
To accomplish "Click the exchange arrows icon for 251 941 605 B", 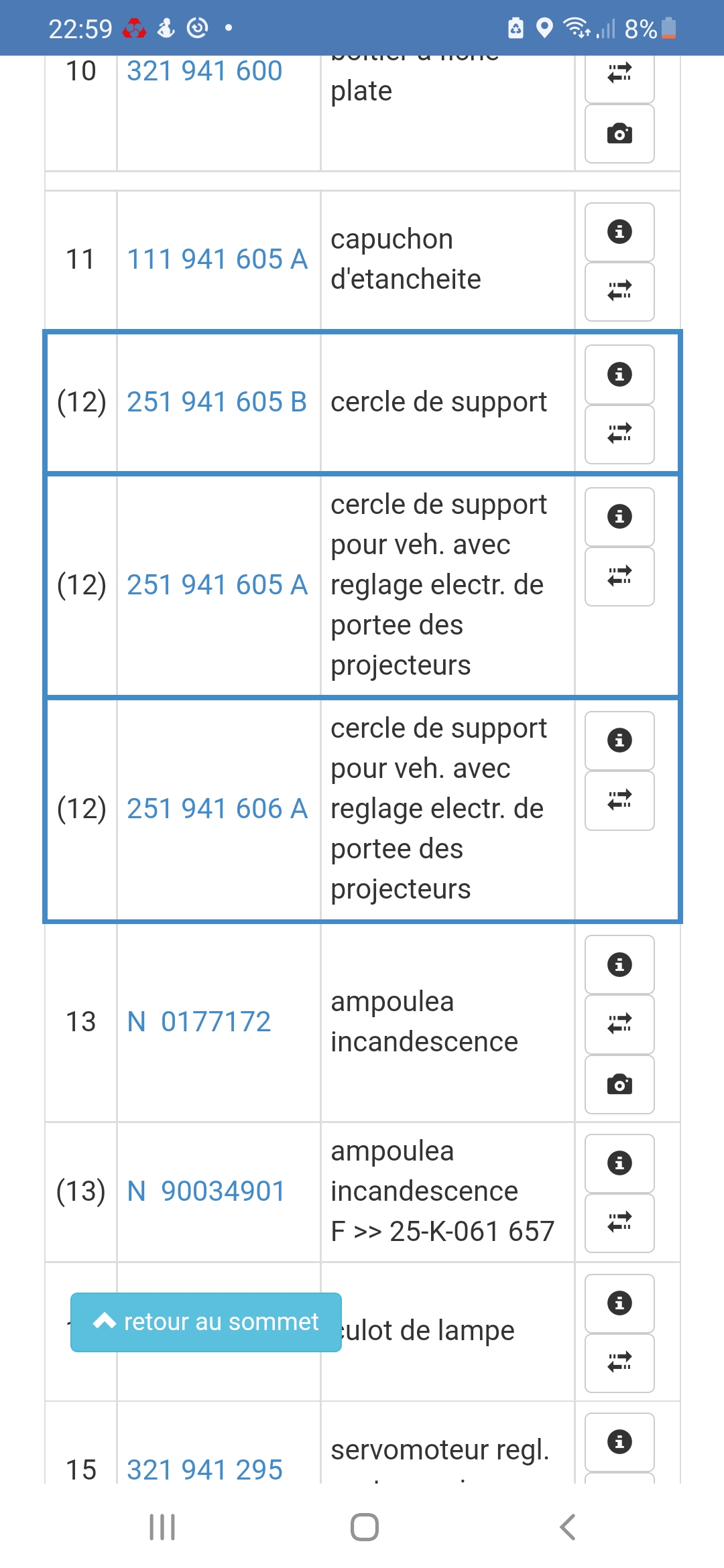I will point(619,433).
